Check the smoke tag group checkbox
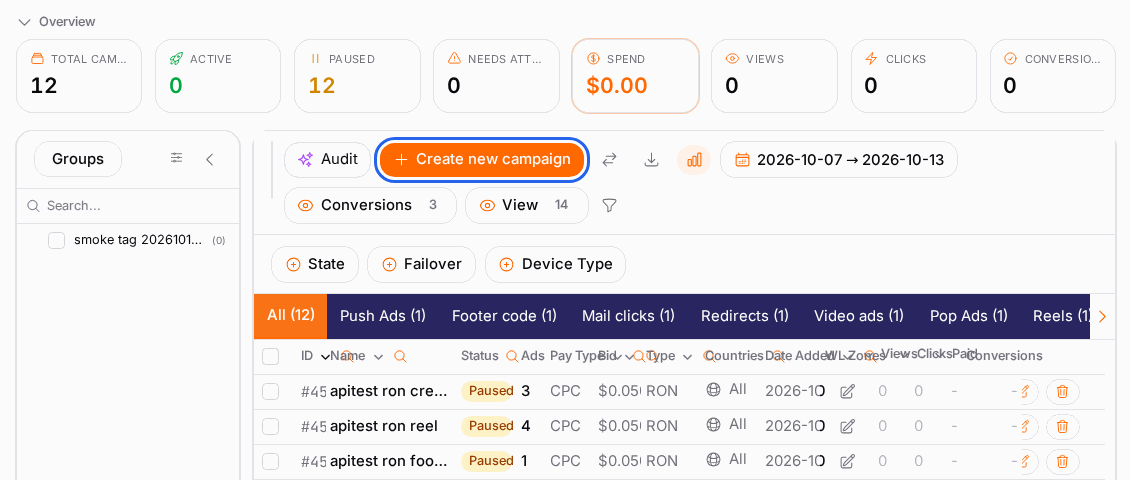The image size is (1130, 480). tap(56, 241)
